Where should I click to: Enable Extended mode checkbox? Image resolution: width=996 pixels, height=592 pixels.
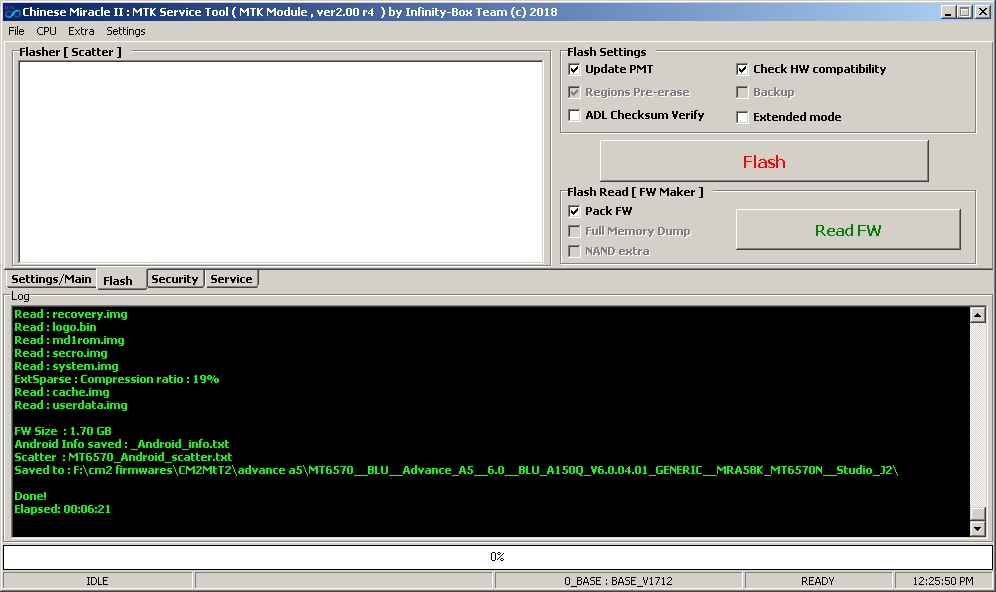pyautogui.click(x=742, y=117)
